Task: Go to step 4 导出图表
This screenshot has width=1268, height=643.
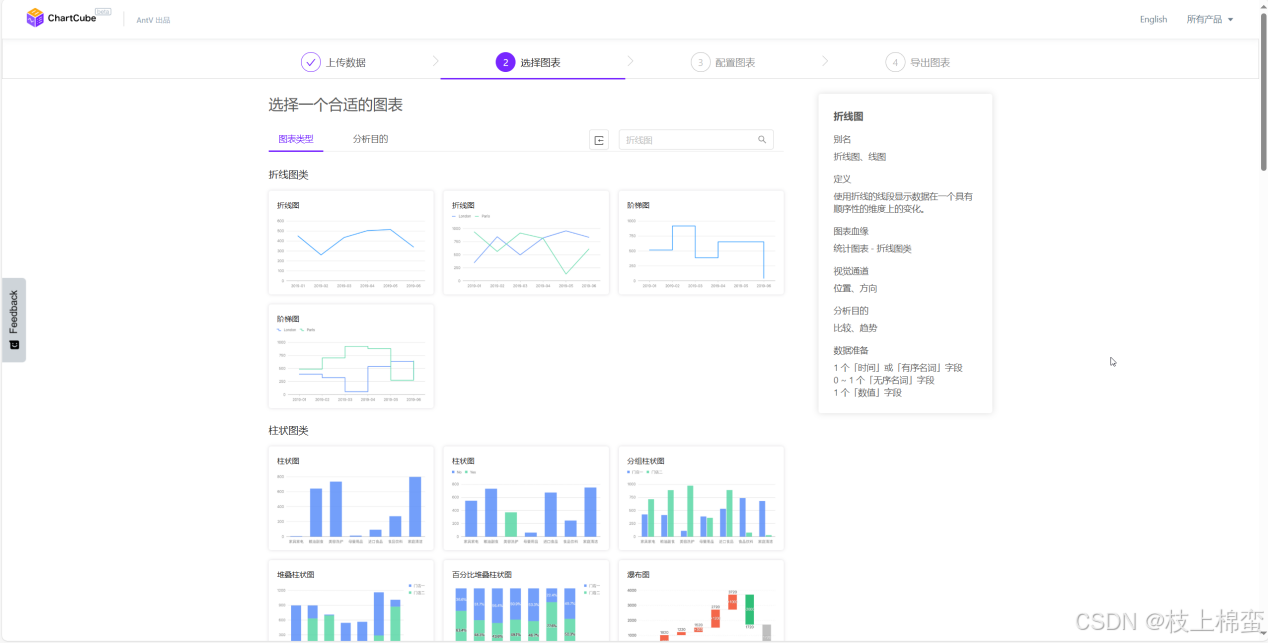Action: click(918, 62)
